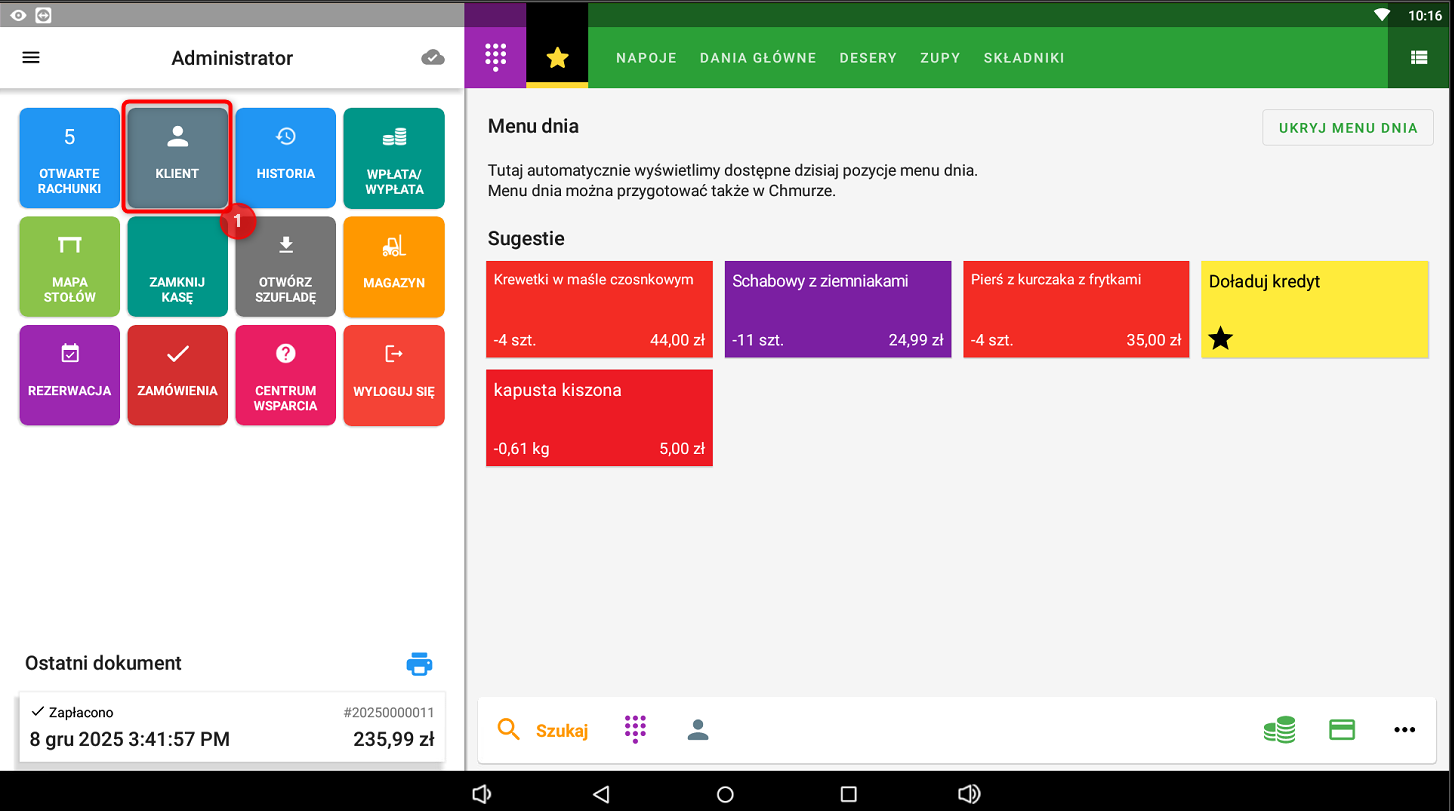Open last paid document #20250000011
The width and height of the screenshot is (1454, 811).
232,727
